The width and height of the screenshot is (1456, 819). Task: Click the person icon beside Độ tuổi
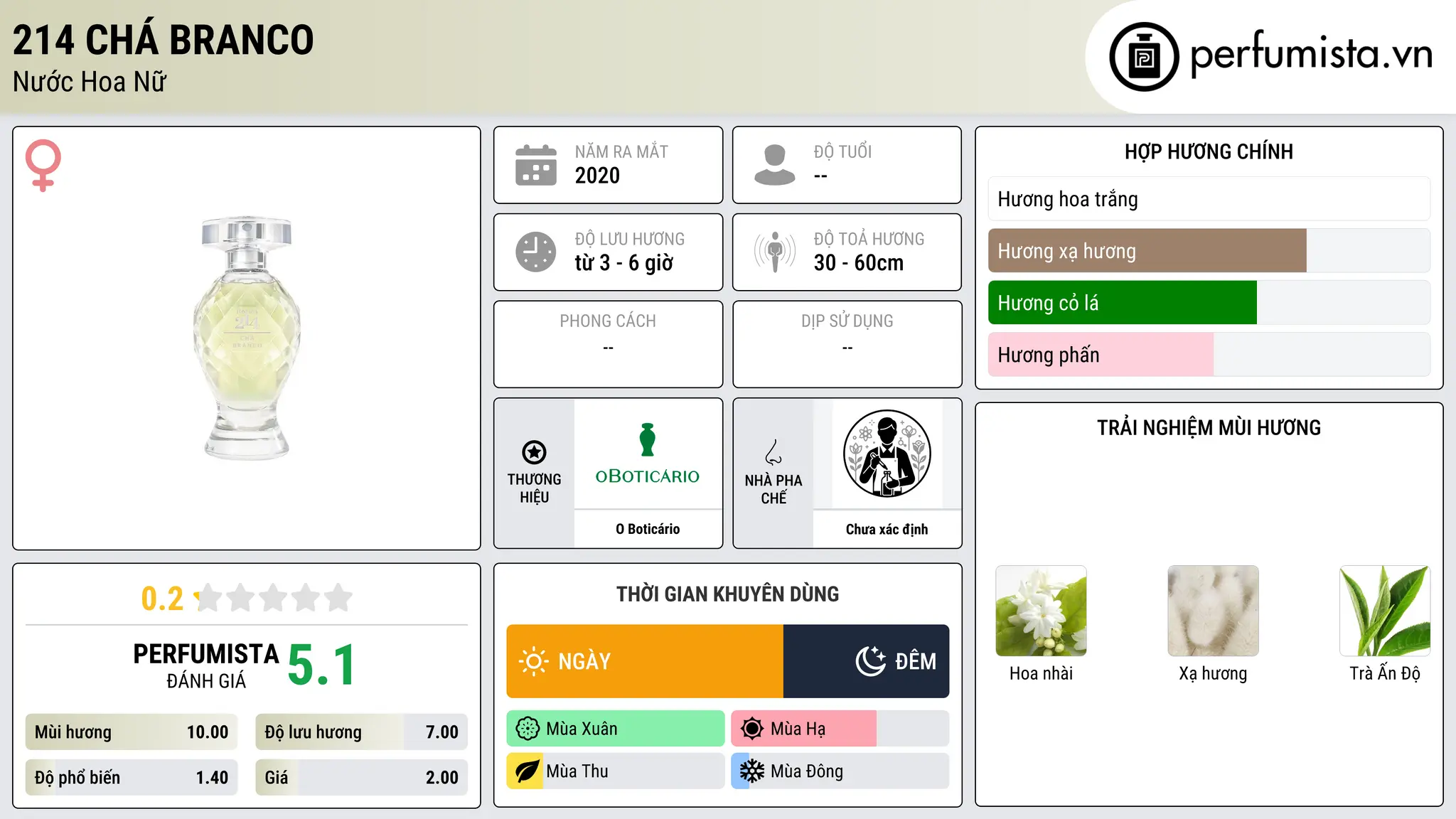click(x=775, y=165)
